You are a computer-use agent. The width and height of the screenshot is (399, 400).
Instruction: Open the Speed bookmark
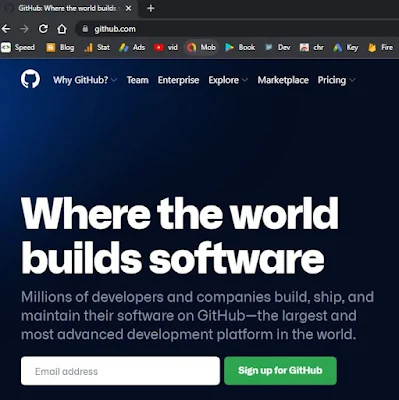(18, 48)
